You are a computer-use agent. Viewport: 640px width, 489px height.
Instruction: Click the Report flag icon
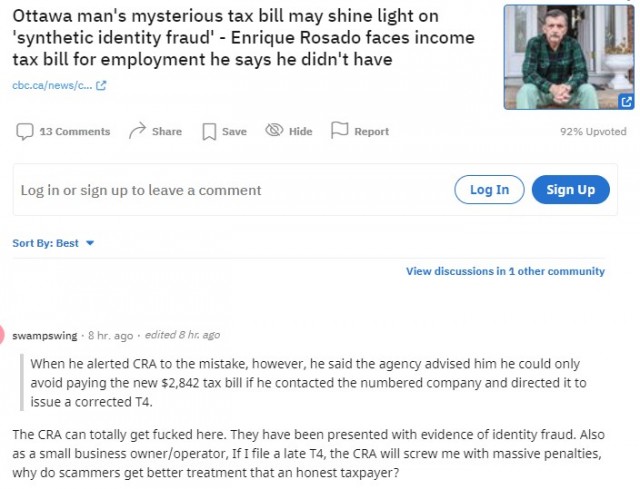click(339, 130)
